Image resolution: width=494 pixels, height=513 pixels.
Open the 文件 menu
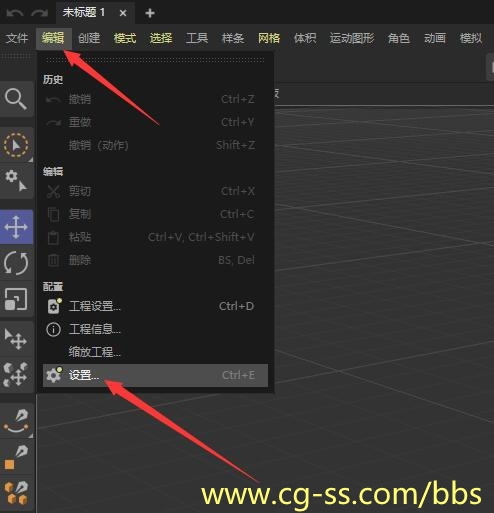pyautogui.click(x=17, y=38)
